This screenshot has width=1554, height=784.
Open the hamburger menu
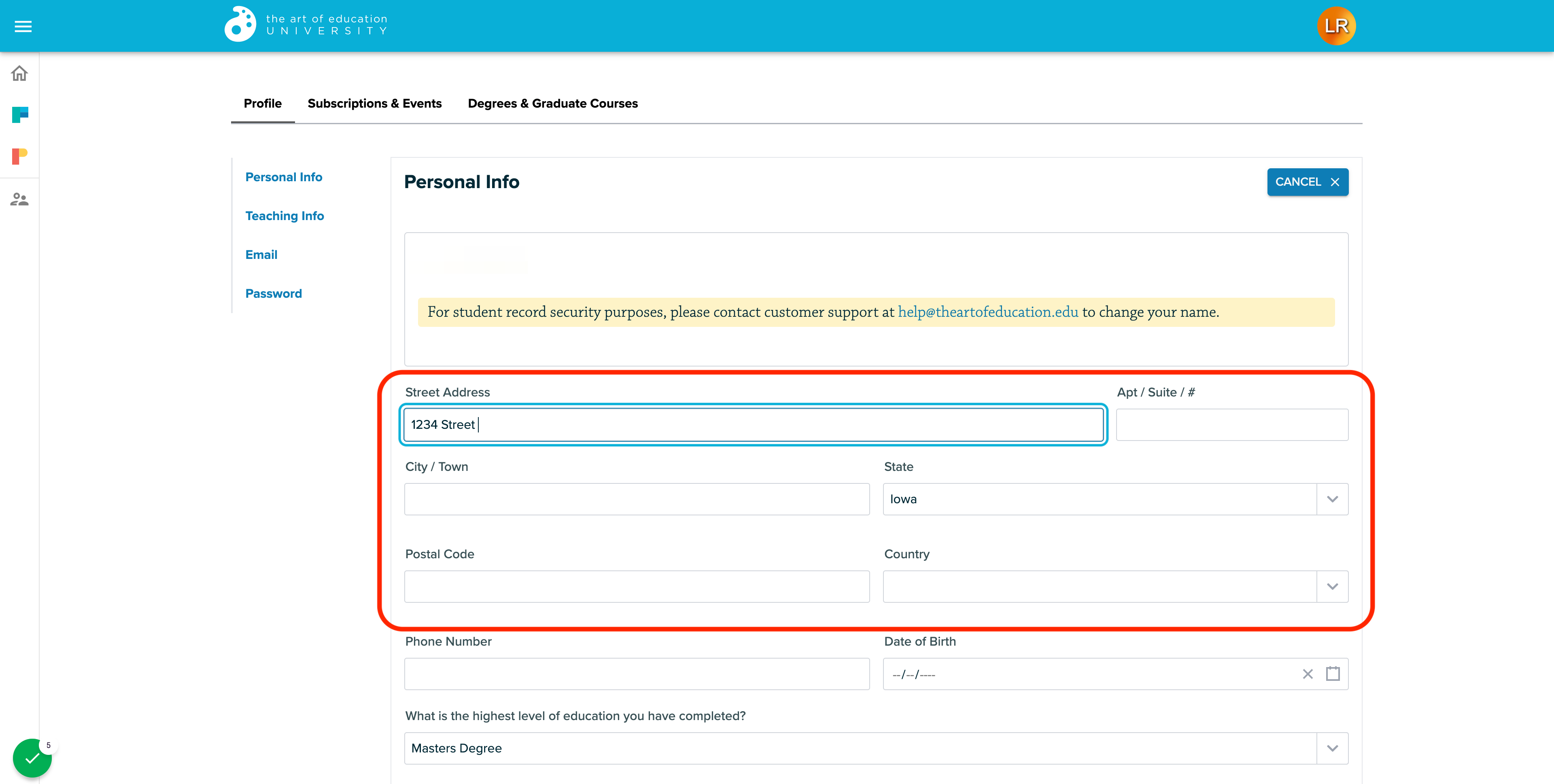[23, 27]
